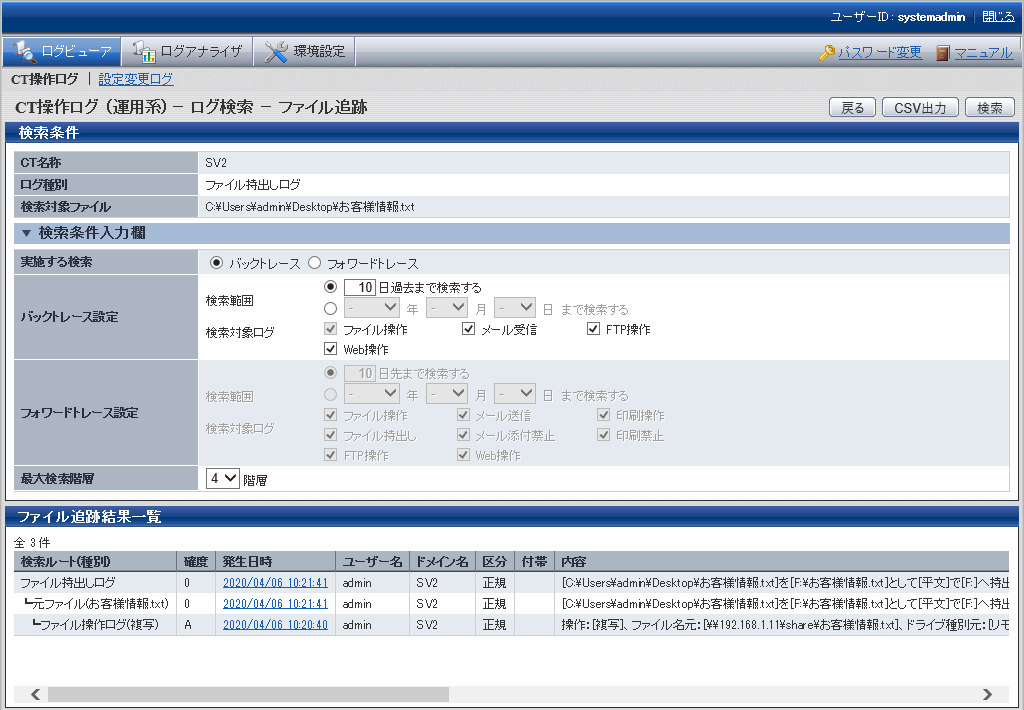Switch to the ログアナライザ tab
The image size is (1024, 710).
click(x=190, y=52)
